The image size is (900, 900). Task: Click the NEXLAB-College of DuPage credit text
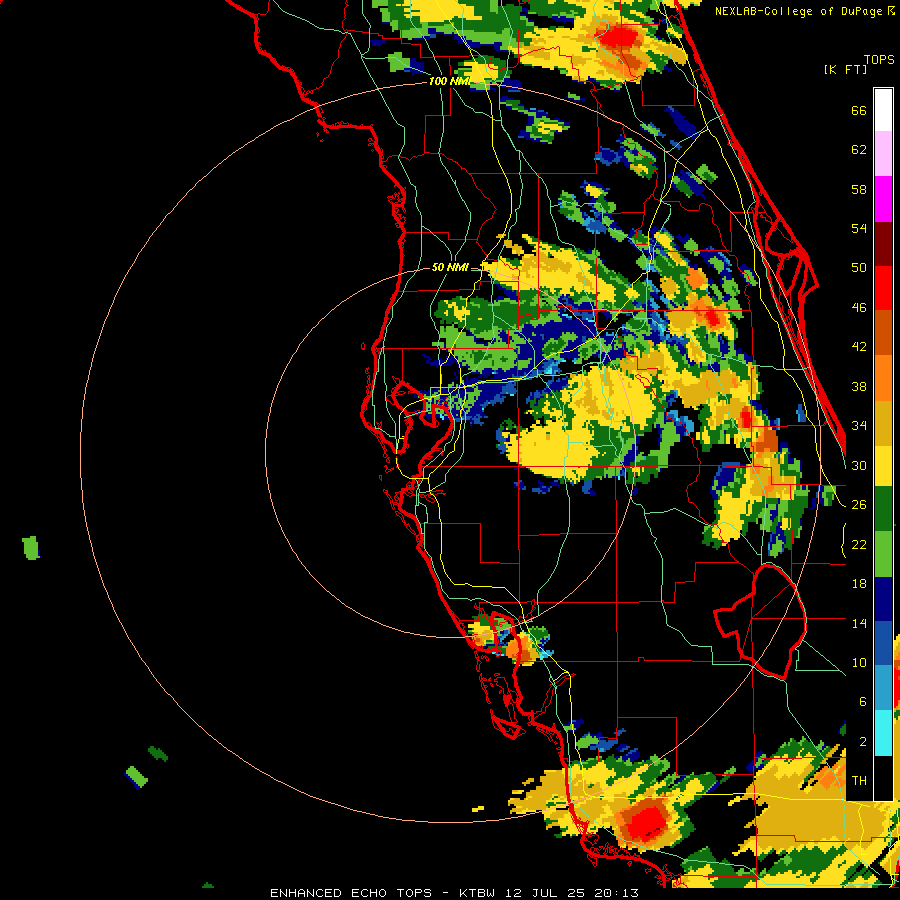coord(804,11)
